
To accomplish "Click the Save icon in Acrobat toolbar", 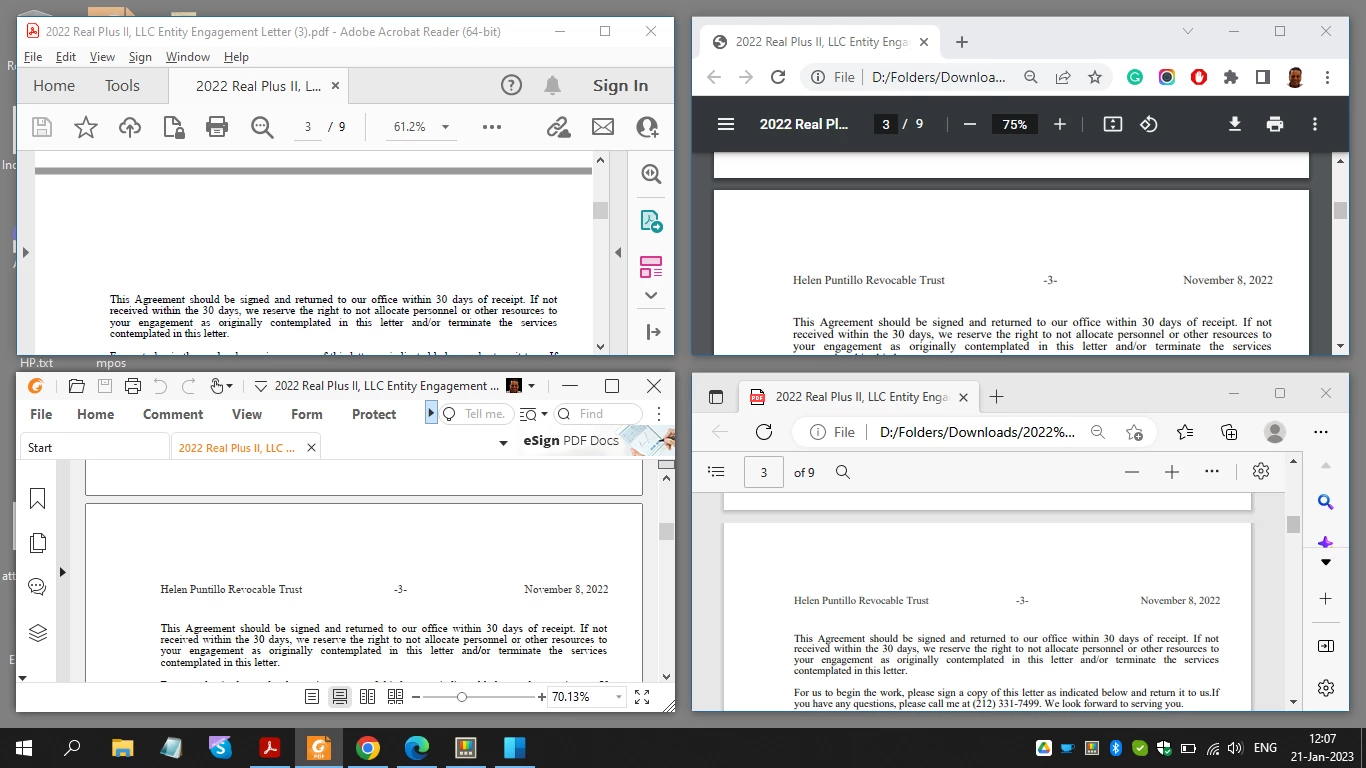I will point(42,127).
